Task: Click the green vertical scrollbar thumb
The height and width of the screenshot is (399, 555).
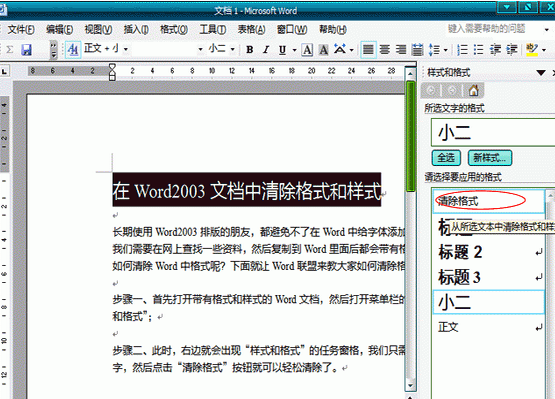Action: click(411, 136)
